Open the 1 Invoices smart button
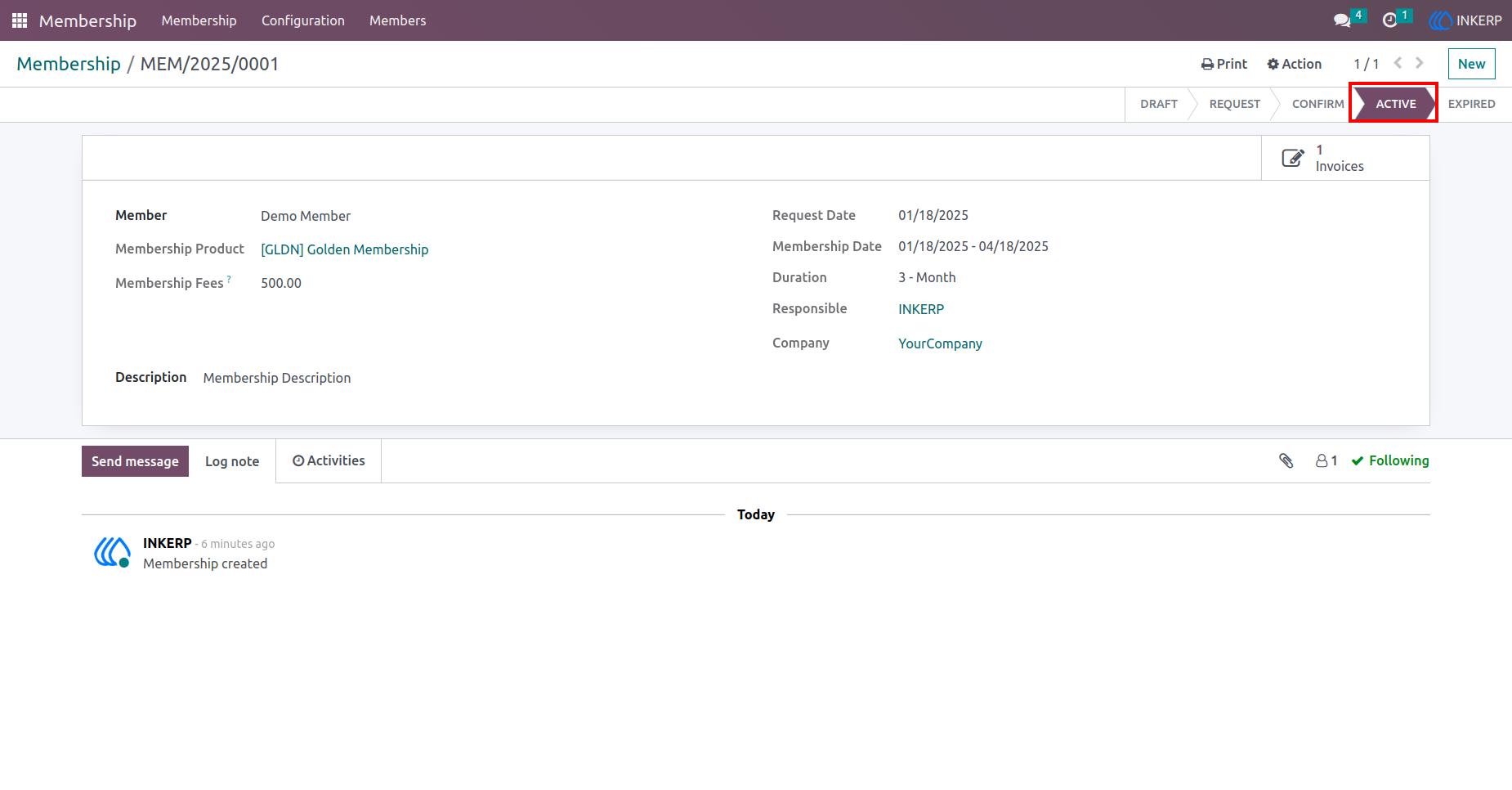This screenshot has width=1512, height=790. pyautogui.click(x=1345, y=158)
